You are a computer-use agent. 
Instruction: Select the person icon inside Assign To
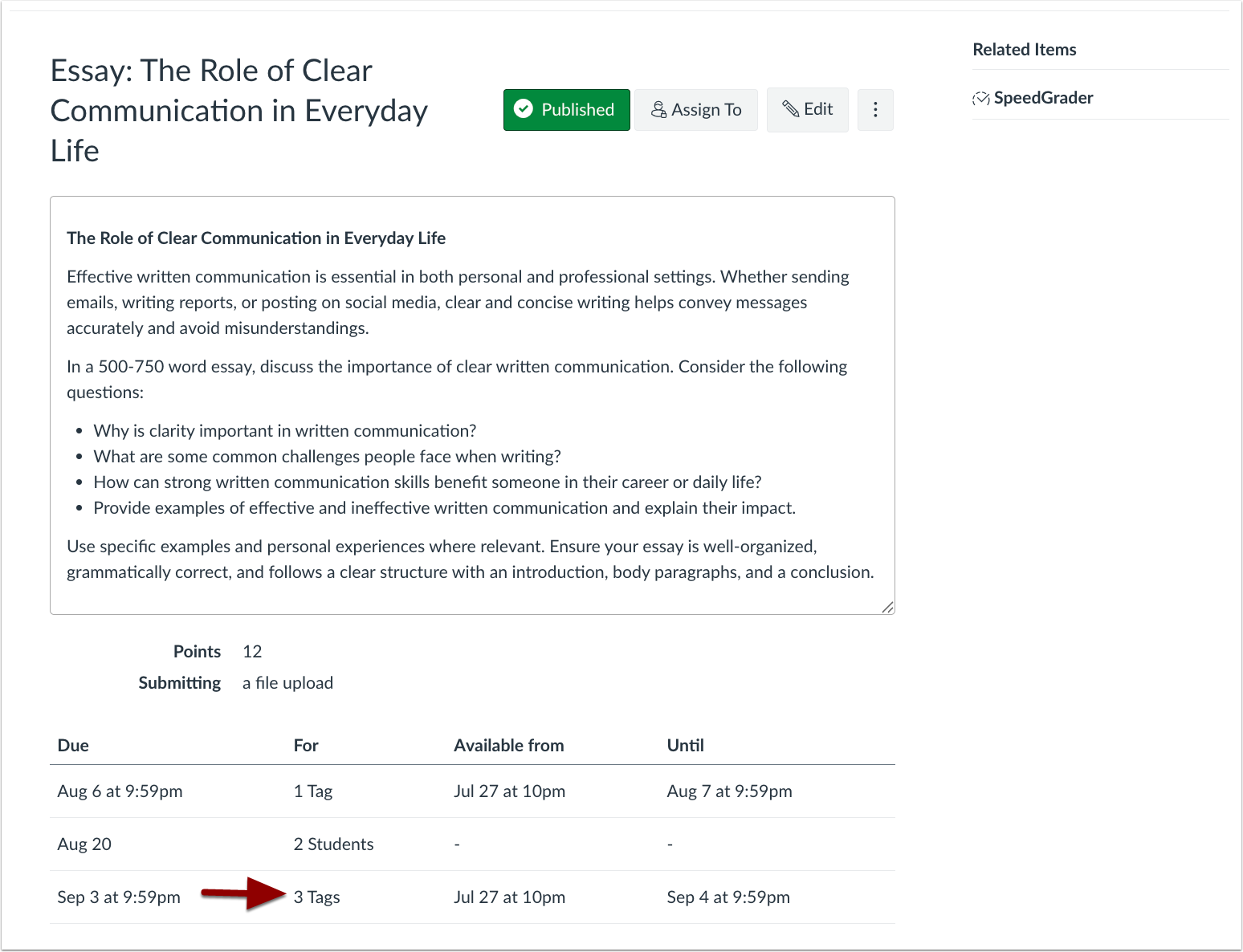pos(658,109)
